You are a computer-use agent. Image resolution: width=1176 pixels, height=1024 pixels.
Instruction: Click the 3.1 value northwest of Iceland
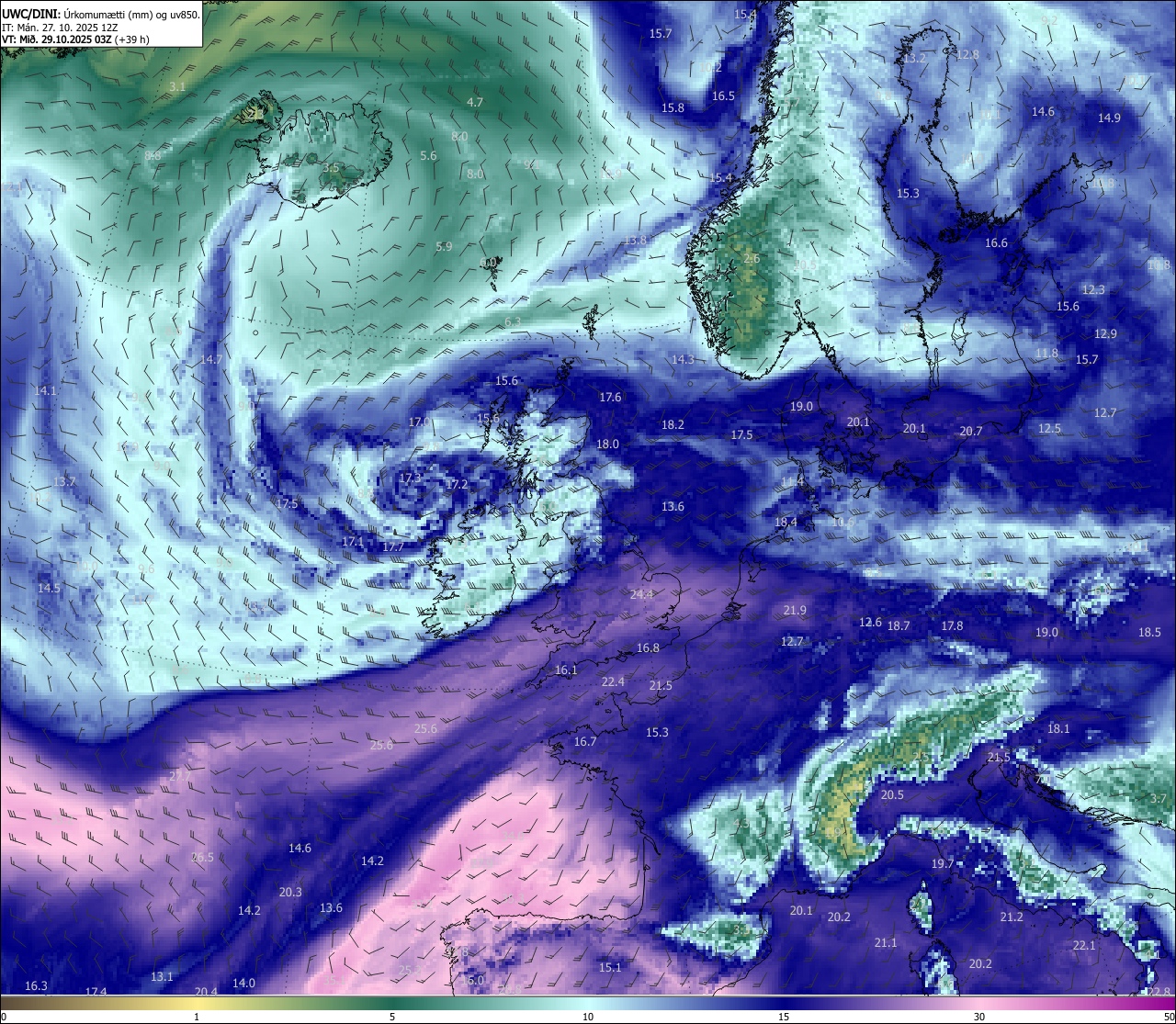pyautogui.click(x=177, y=86)
